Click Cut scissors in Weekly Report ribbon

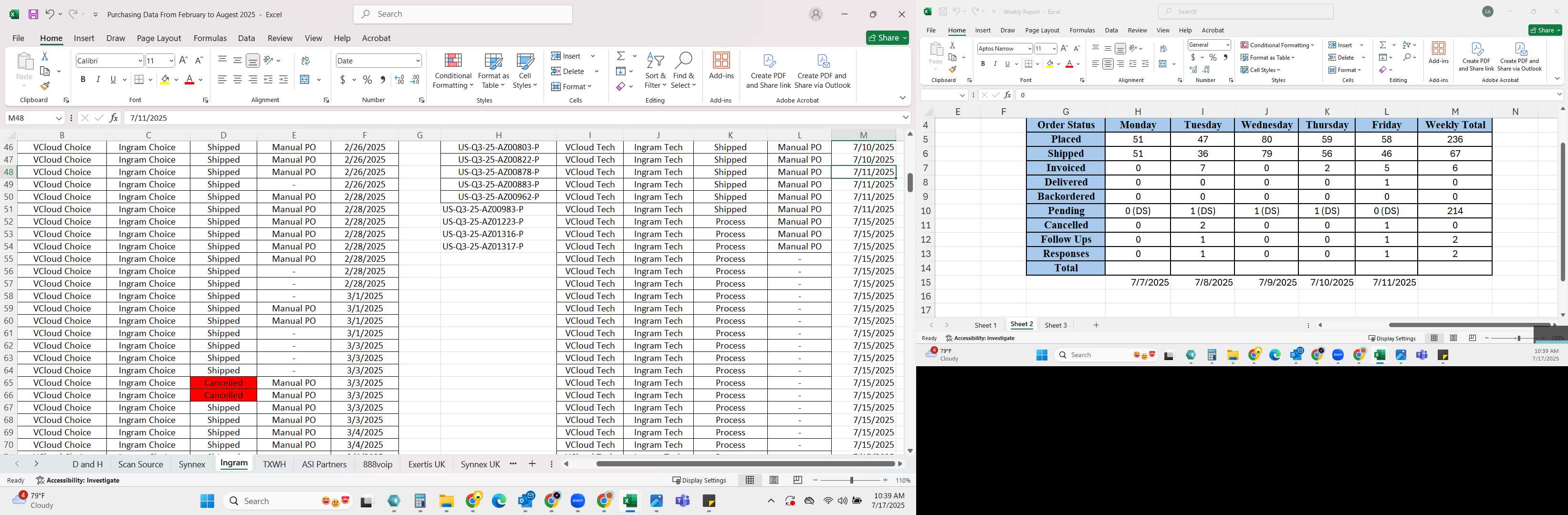[952, 45]
